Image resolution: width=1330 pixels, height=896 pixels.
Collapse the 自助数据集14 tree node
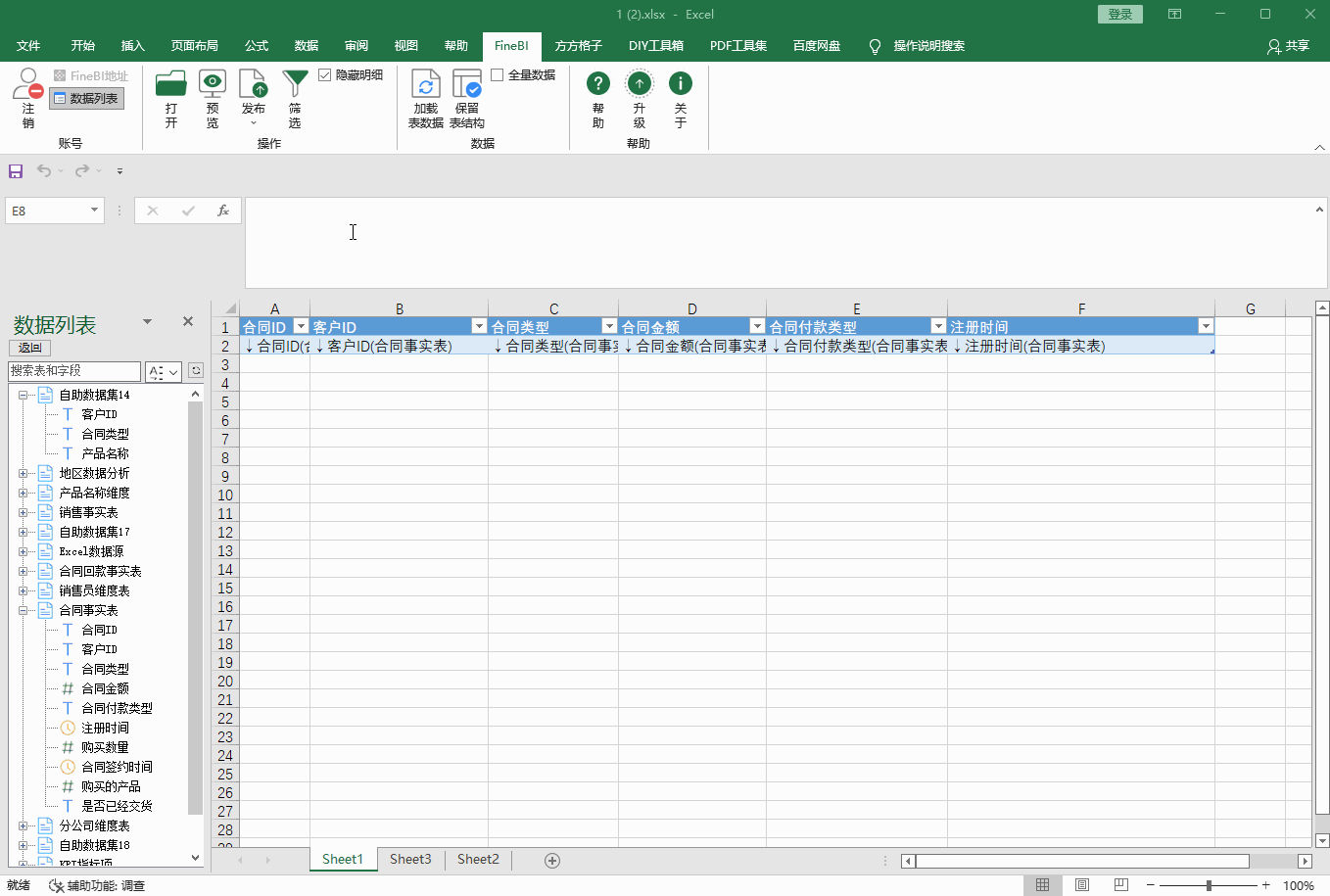[23, 395]
